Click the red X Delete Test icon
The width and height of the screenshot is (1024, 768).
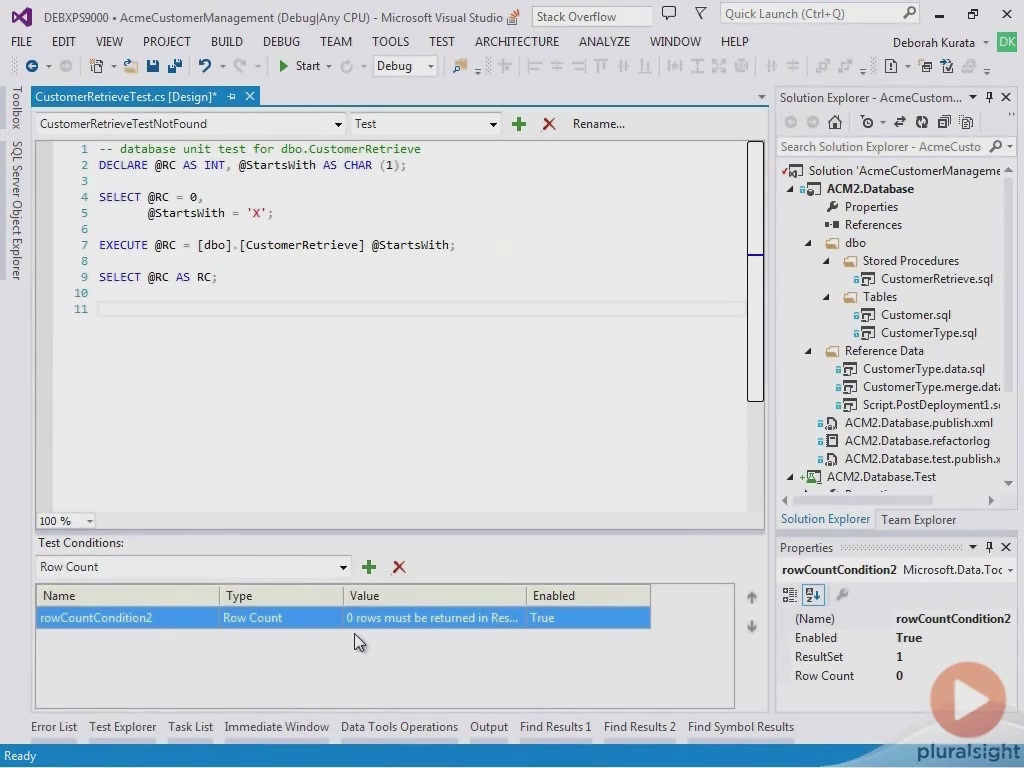(x=549, y=124)
